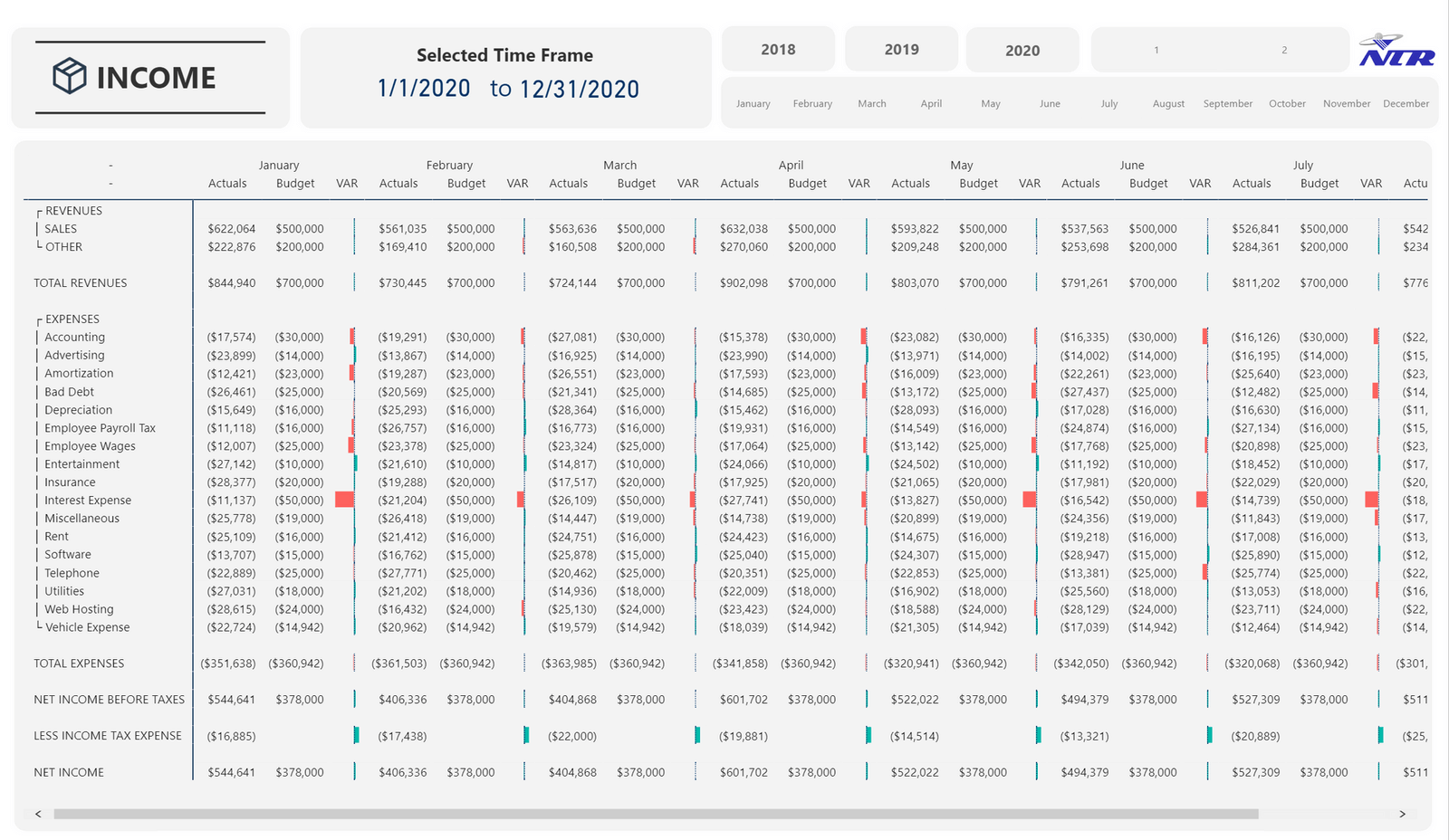Image resolution: width=1449 pixels, height=840 pixels.
Task: Click January income tax teal variance bar
Action: [x=356, y=735]
